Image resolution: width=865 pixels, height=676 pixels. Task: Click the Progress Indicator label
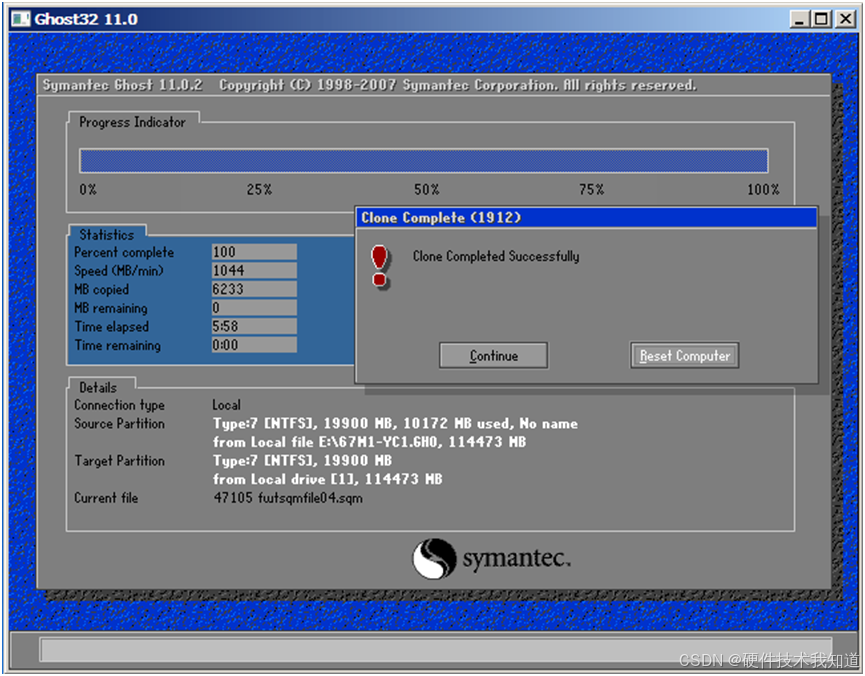[132, 122]
